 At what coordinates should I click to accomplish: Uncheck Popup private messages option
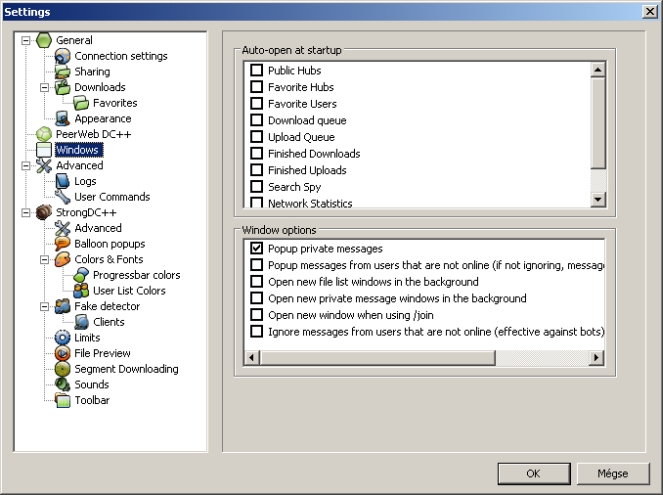point(257,248)
